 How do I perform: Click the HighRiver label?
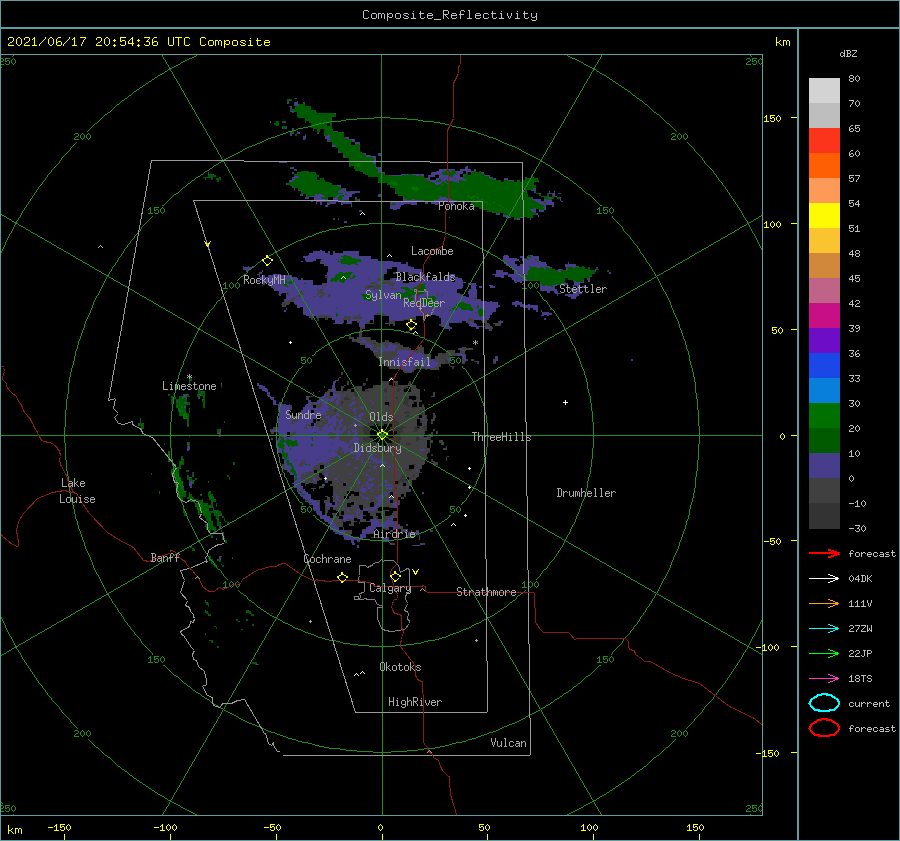coord(415,702)
